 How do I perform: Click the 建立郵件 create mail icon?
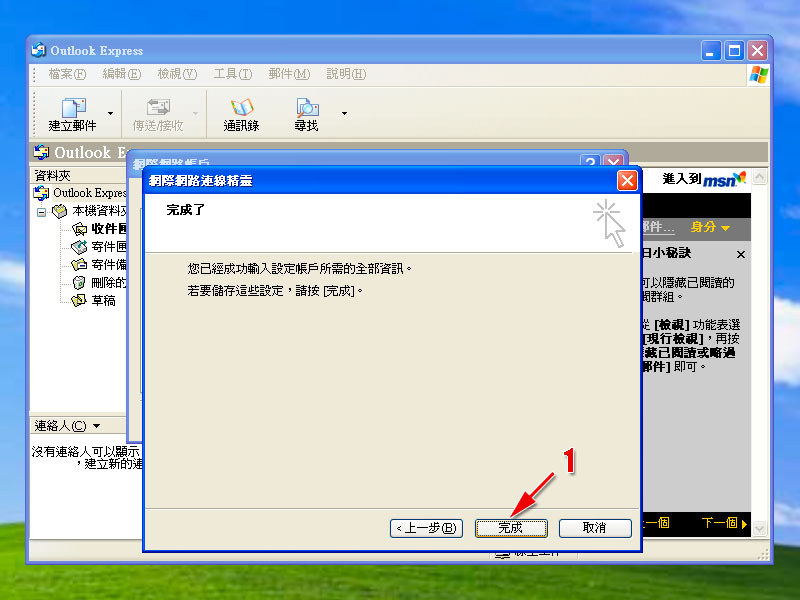72,115
